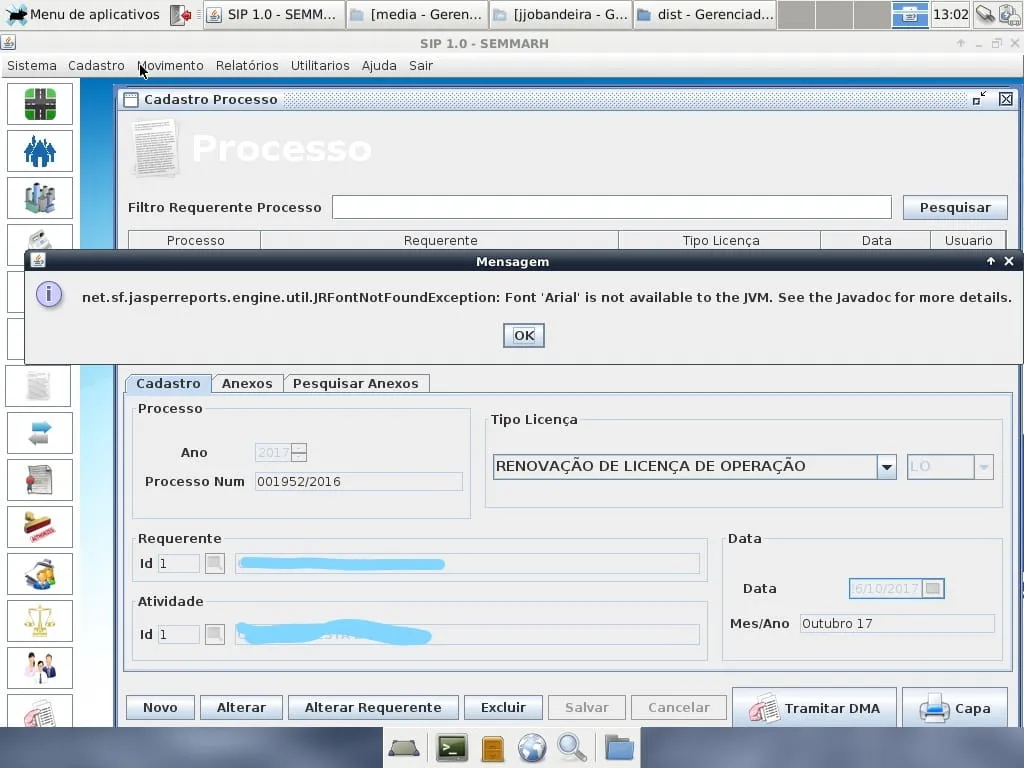Open the Sistema menu
The width and height of the screenshot is (1024, 768).
tap(31, 65)
